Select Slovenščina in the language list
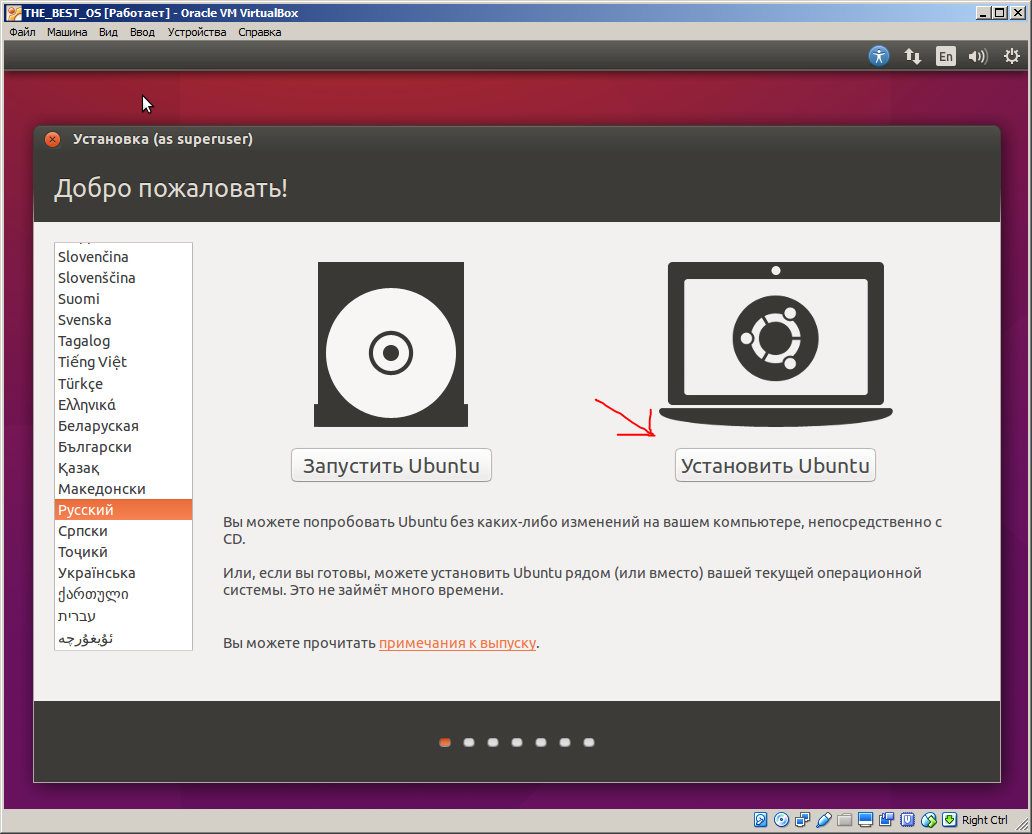This screenshot has height=834, width=1032. tap(123, 278)
